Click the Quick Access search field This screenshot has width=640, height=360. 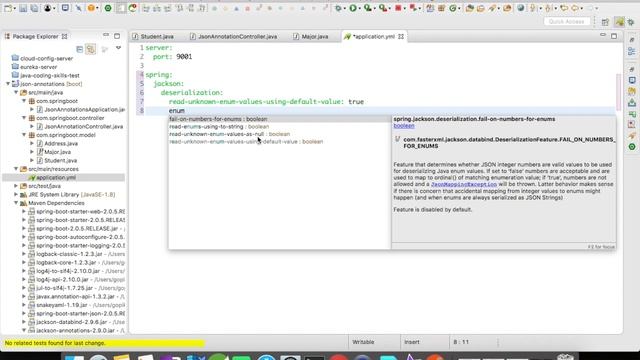[567, 21]
